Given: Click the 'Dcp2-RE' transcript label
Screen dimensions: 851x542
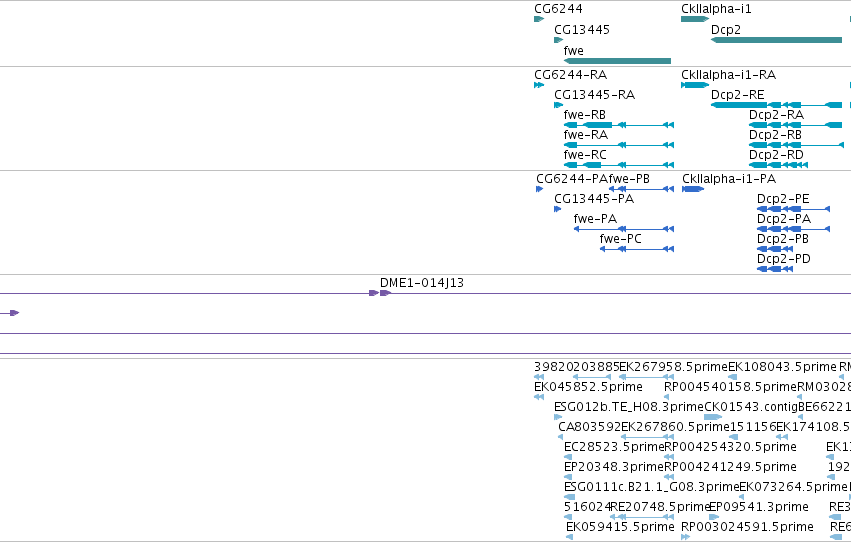Looking at the screenshot, I should [x=738, y=95].
